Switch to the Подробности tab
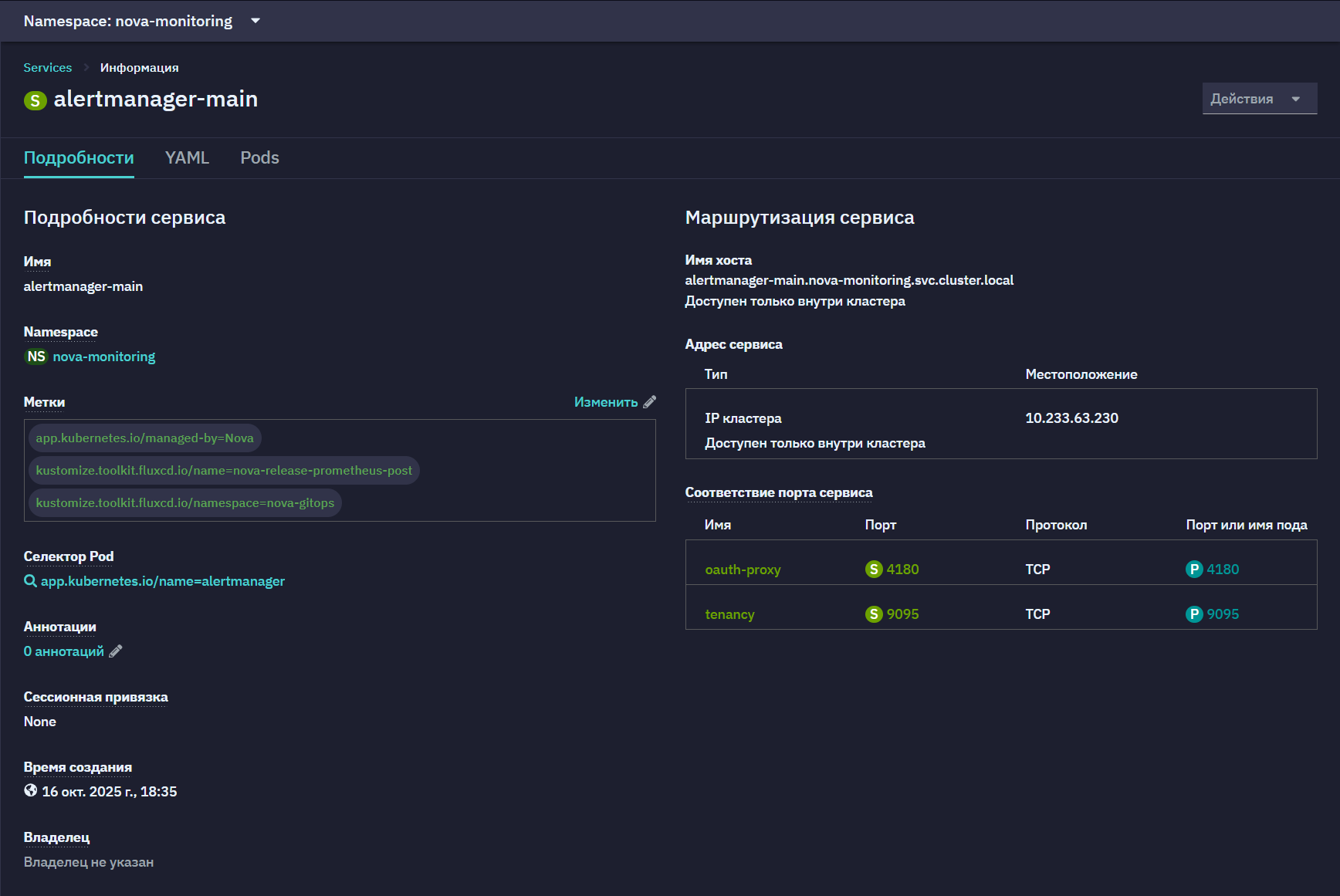1340x896 pixels. 79,157
